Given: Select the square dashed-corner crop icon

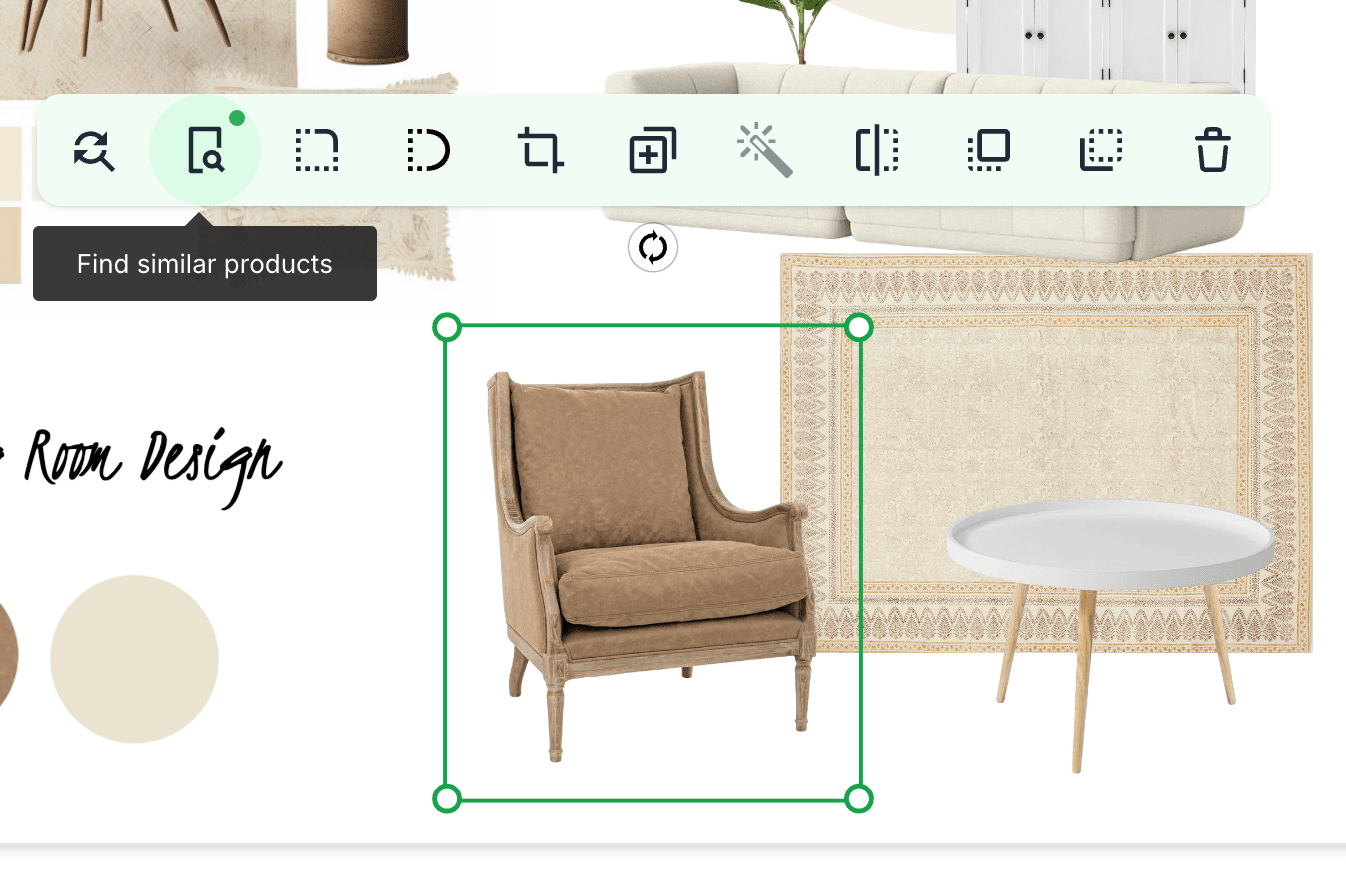Looking at the screenshot, I should (x=316, y=151).
